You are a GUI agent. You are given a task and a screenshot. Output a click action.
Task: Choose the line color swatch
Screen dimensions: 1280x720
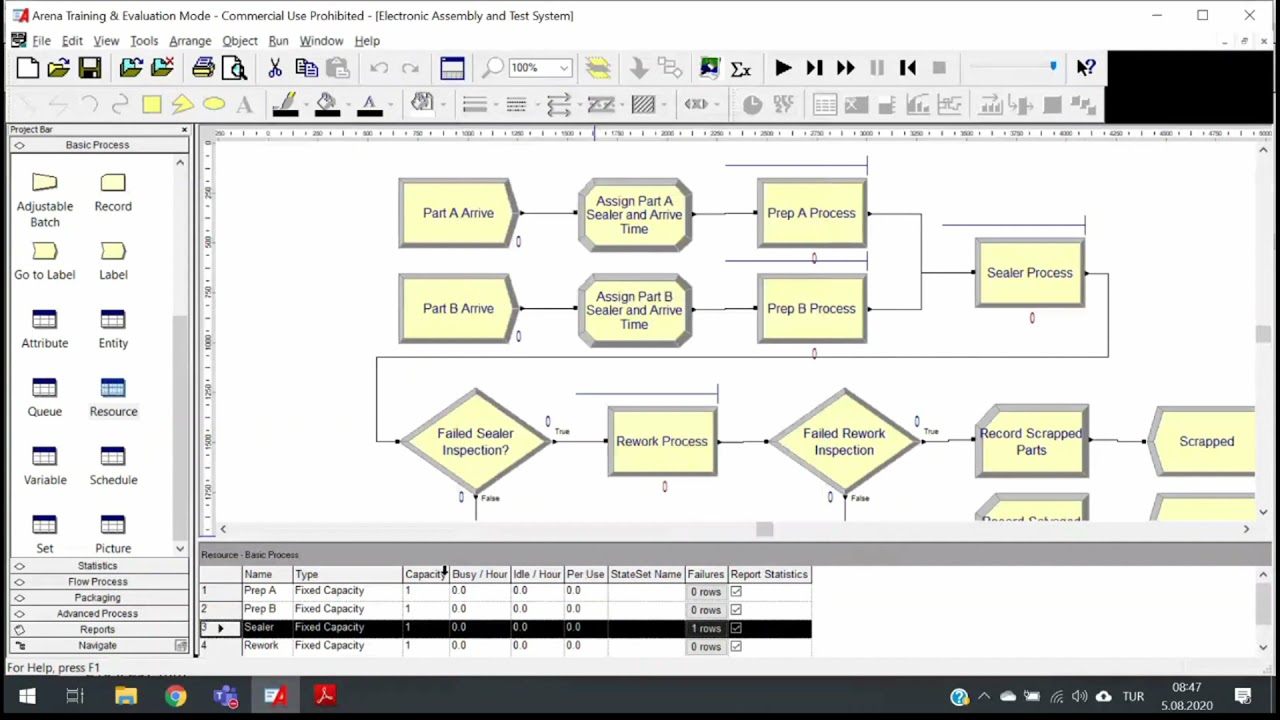pyautogui.click(x=286, y=104)
